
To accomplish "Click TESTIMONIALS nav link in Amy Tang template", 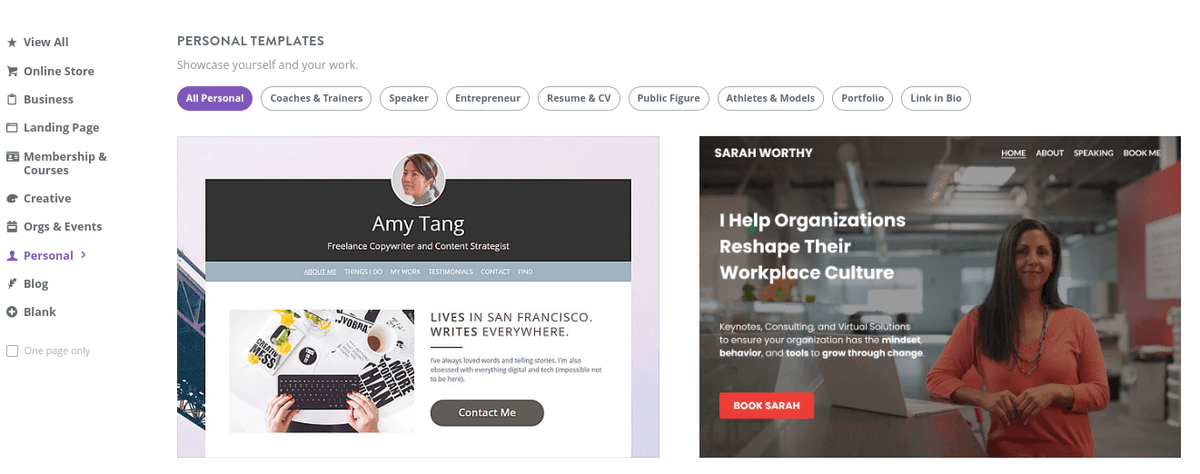I will click(450, 272).
